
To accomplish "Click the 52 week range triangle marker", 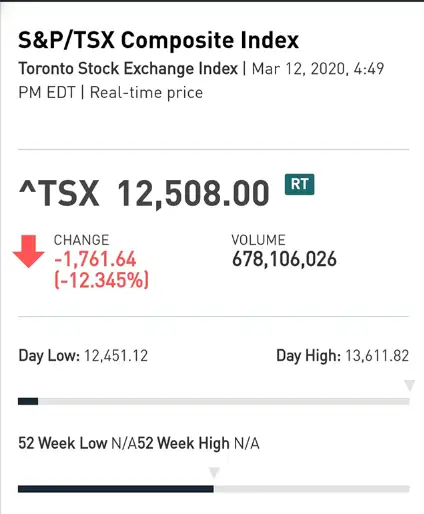I will (x=214, y=473).
